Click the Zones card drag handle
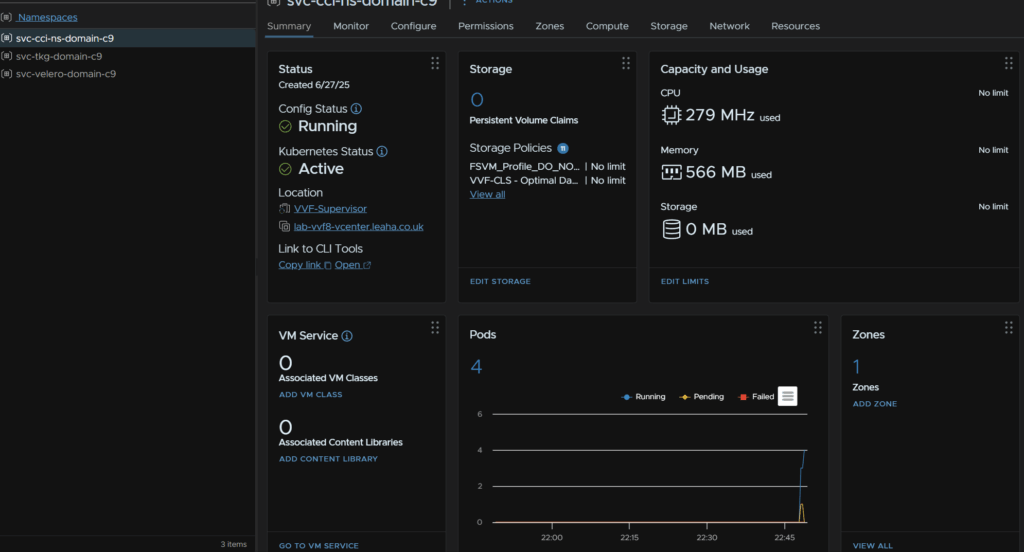 click(1008, 328)
